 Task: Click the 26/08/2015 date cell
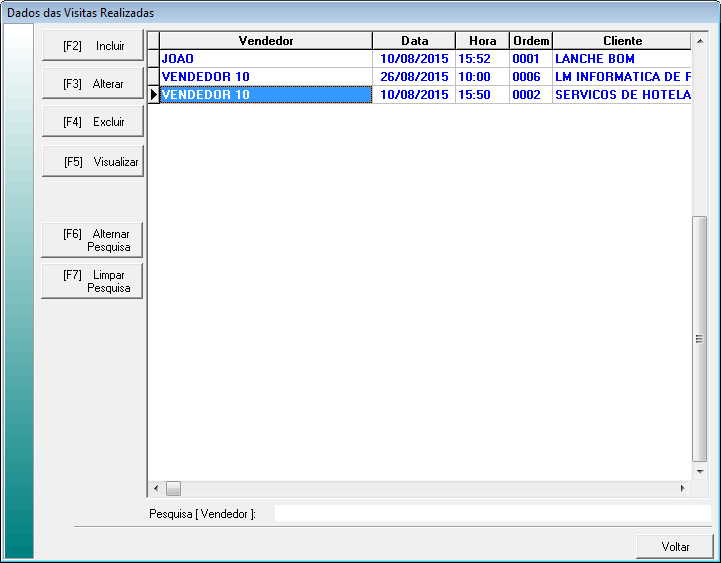point(414,77)
